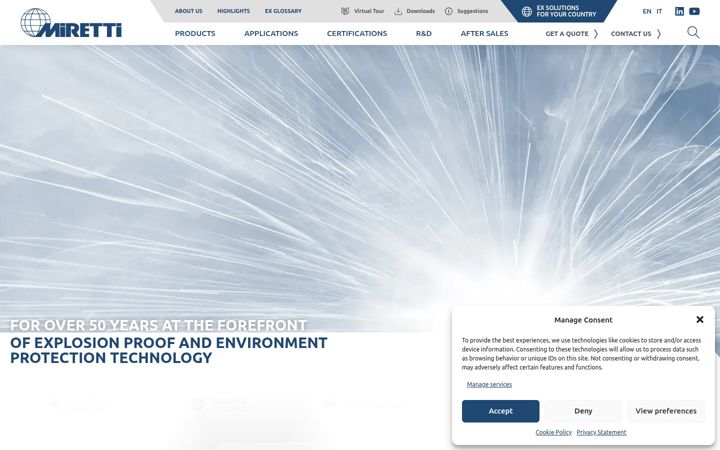Image resolution: width=720 pixels, height=450 pixels.
Task: Open the R&D menu
Action: (423, 34)
